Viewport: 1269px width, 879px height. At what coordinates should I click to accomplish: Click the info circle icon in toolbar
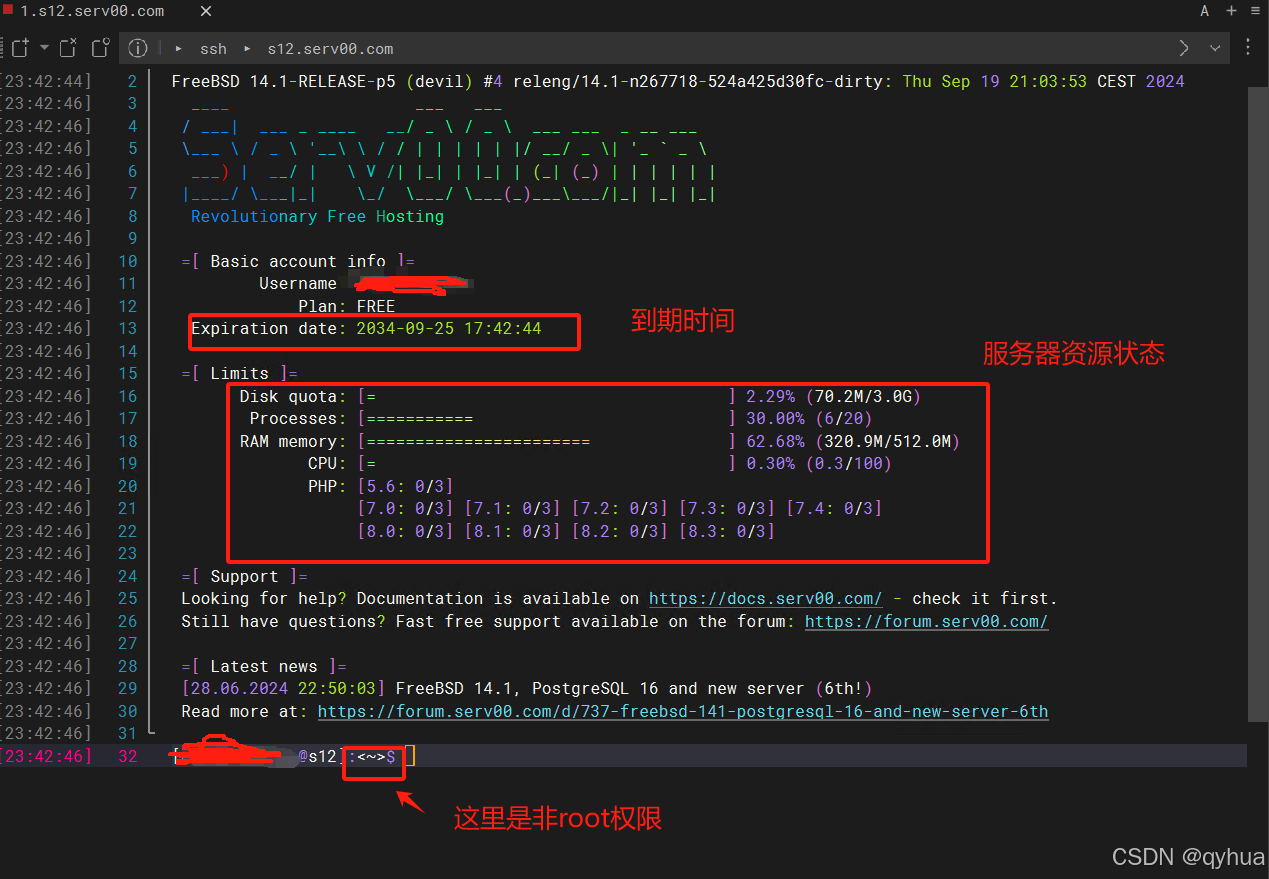[x=138, y=48]
